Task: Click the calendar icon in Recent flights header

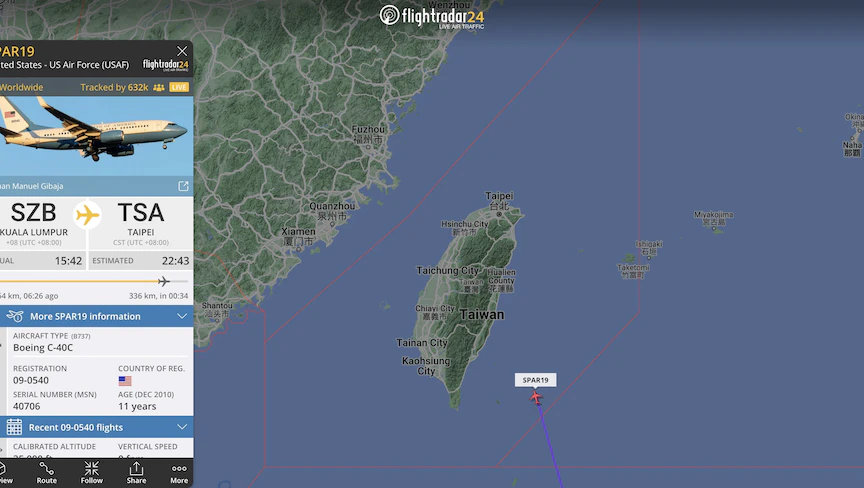Action: pyautogui.click(x=14, y=427)
